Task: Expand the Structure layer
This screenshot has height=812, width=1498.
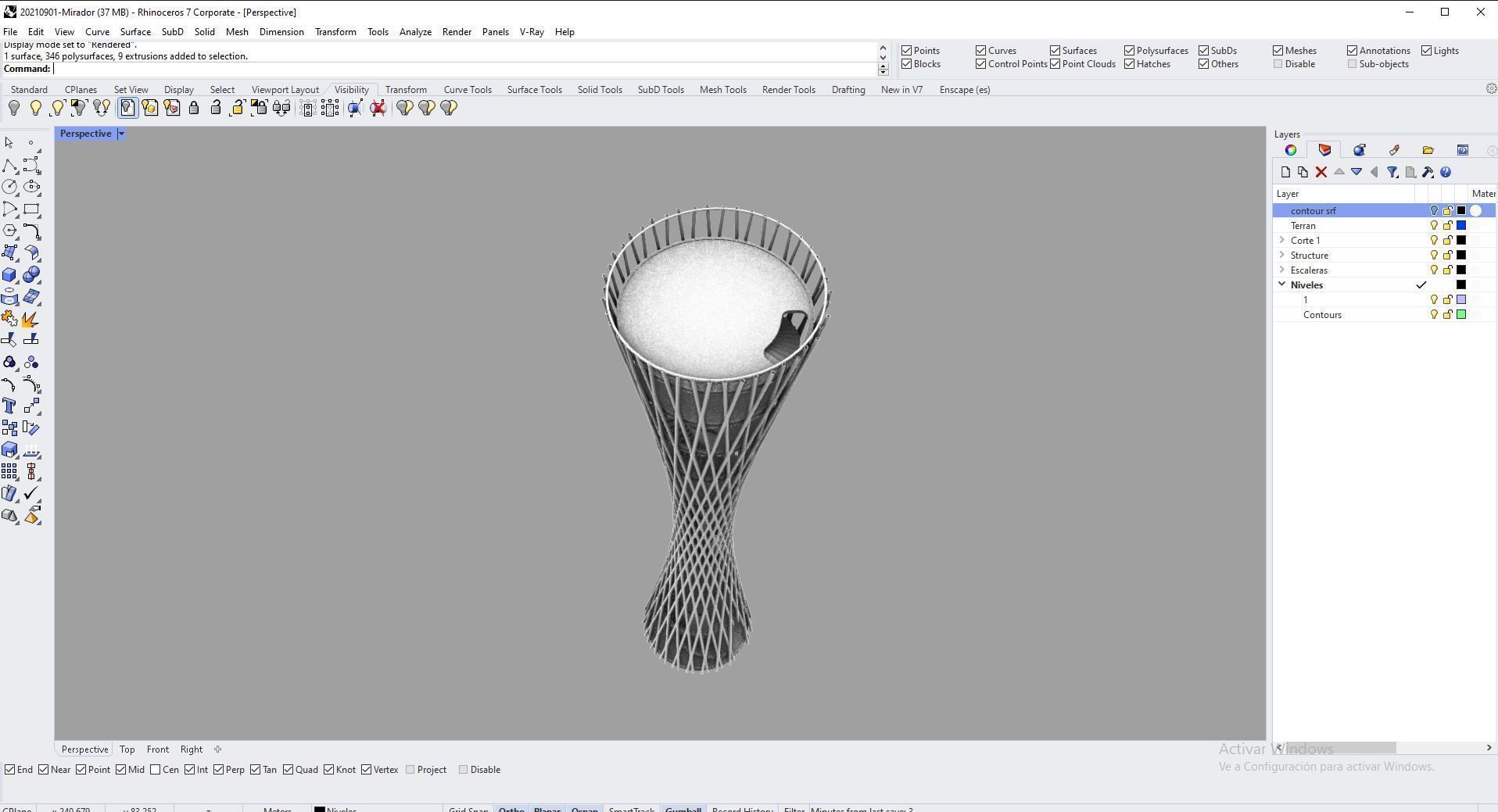Action: (1282, 256)
